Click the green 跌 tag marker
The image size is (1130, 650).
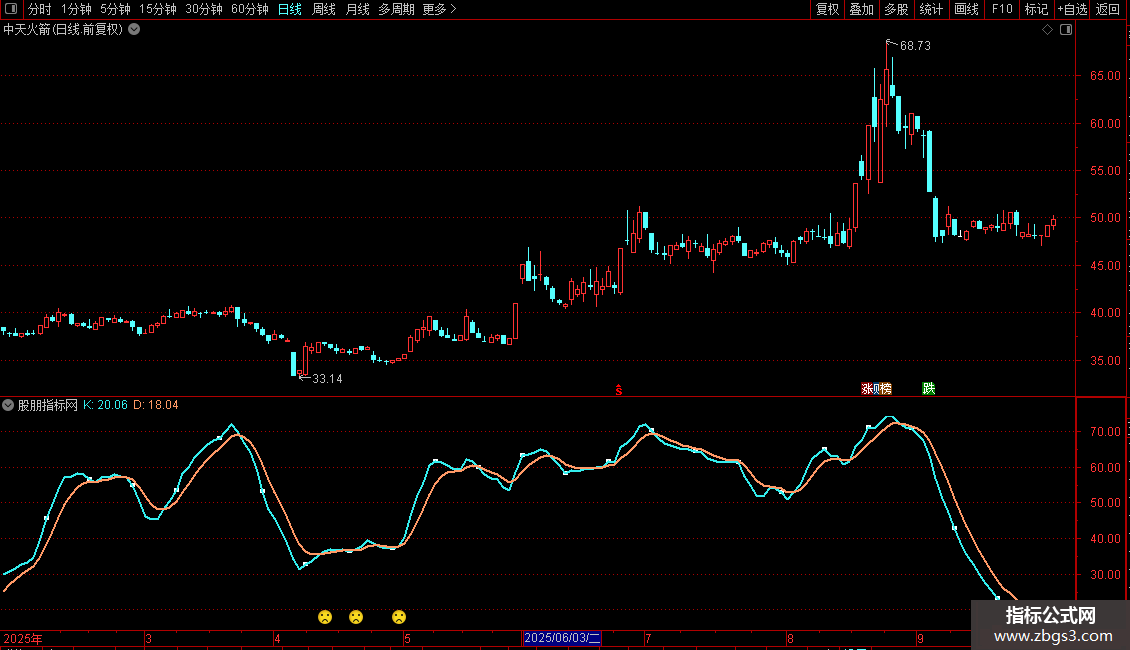[x=928, y=388]
